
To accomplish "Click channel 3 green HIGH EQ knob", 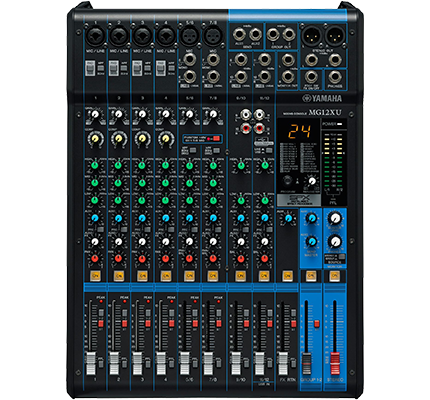I will pos(142,165).
